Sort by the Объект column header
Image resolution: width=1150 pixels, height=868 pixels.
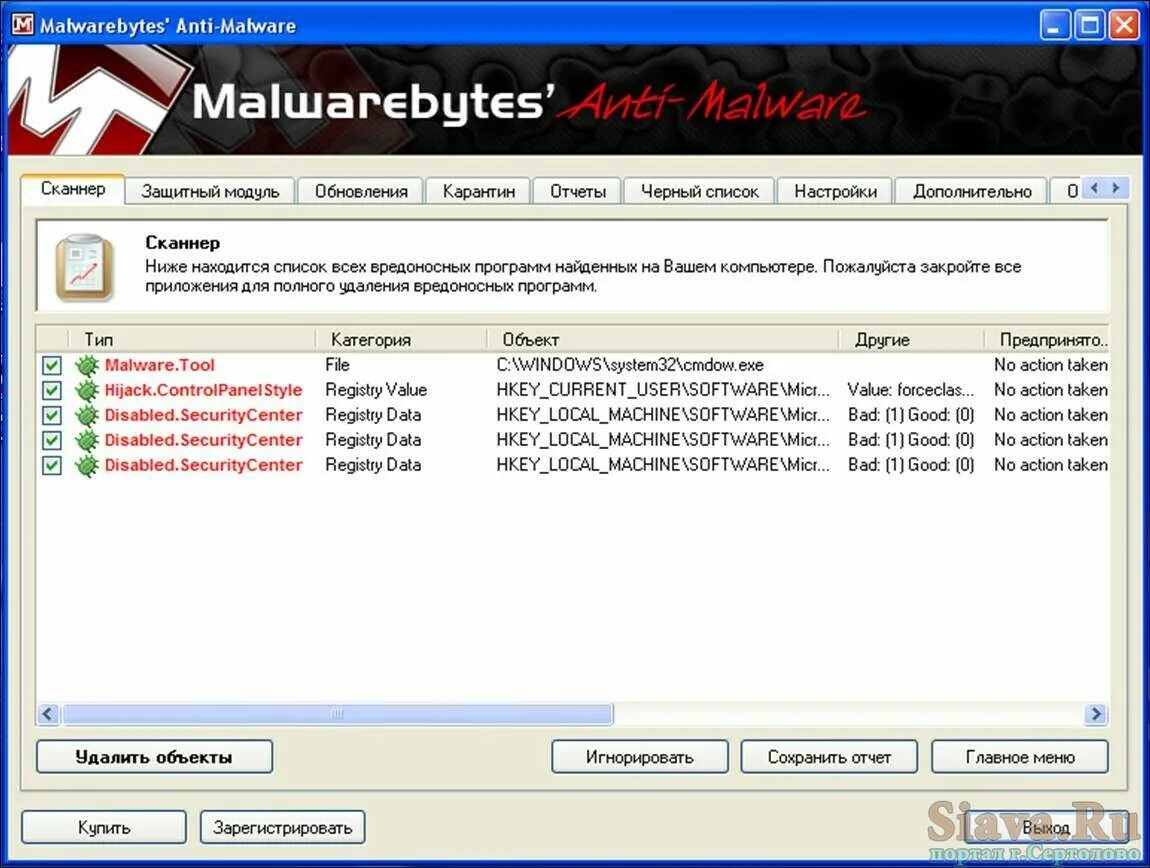664,340
